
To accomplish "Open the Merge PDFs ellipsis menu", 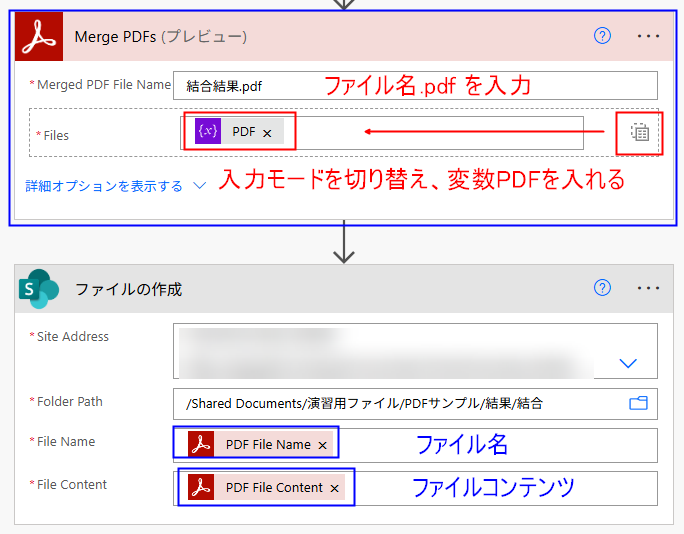I will point(648,36).
